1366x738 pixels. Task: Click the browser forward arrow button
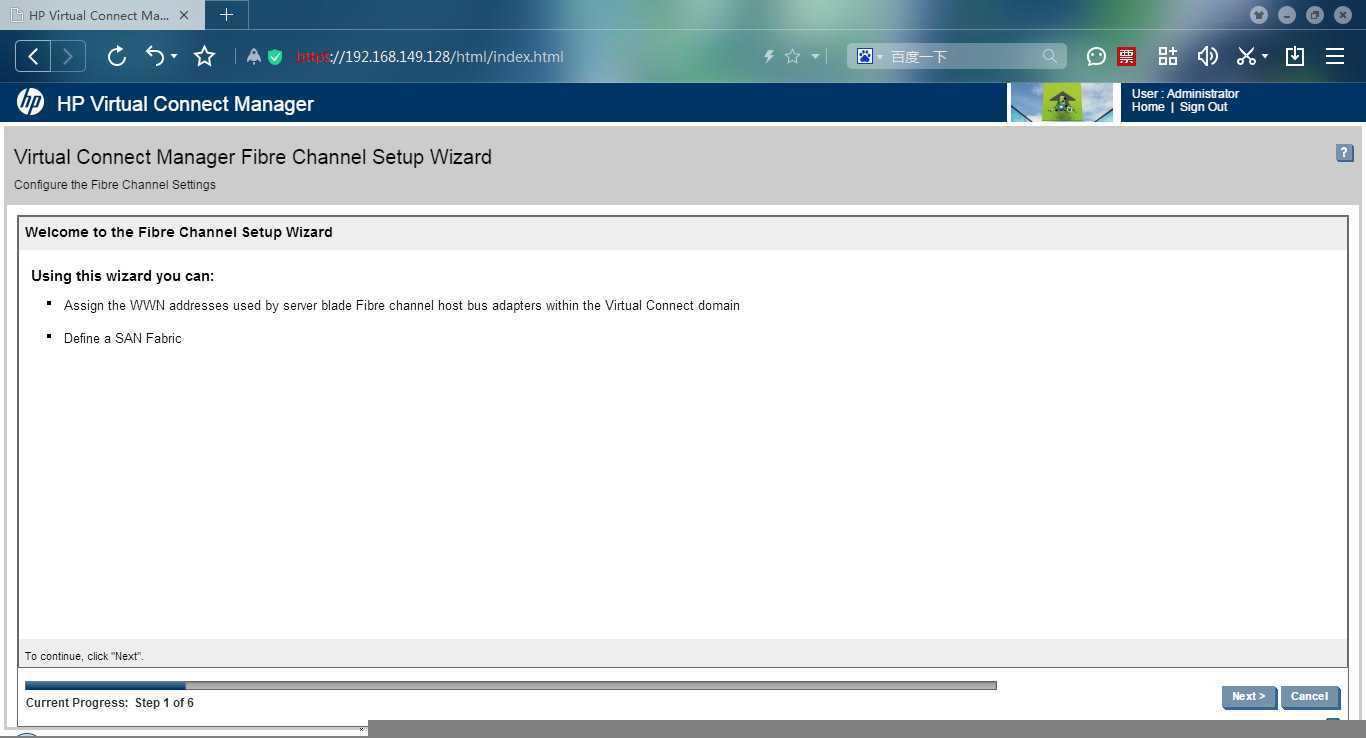68,56
